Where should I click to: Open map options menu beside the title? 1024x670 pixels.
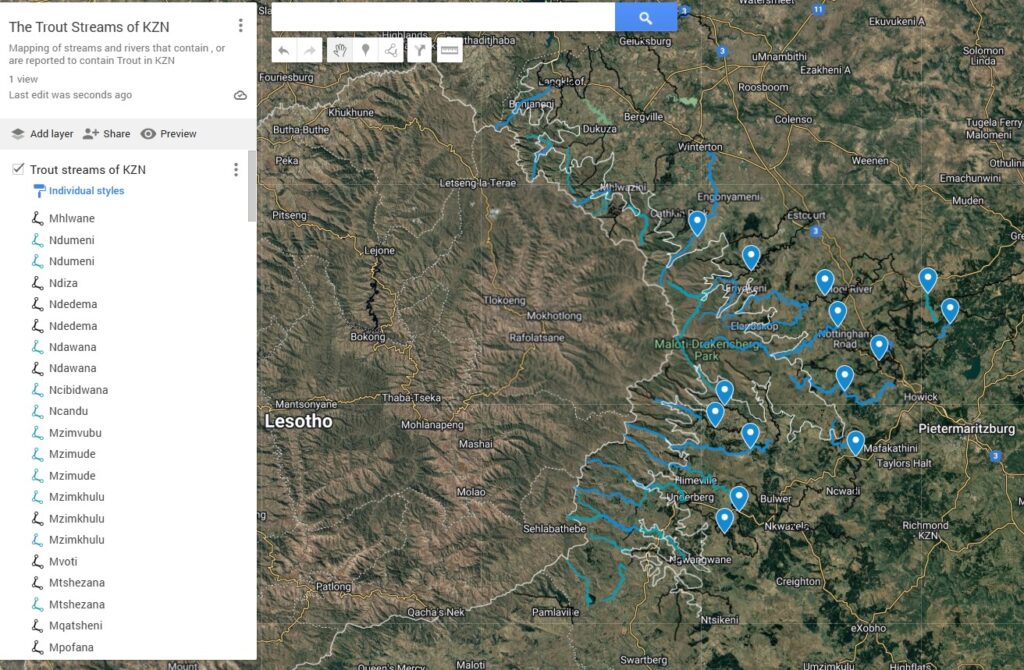[x=240, y=26]
